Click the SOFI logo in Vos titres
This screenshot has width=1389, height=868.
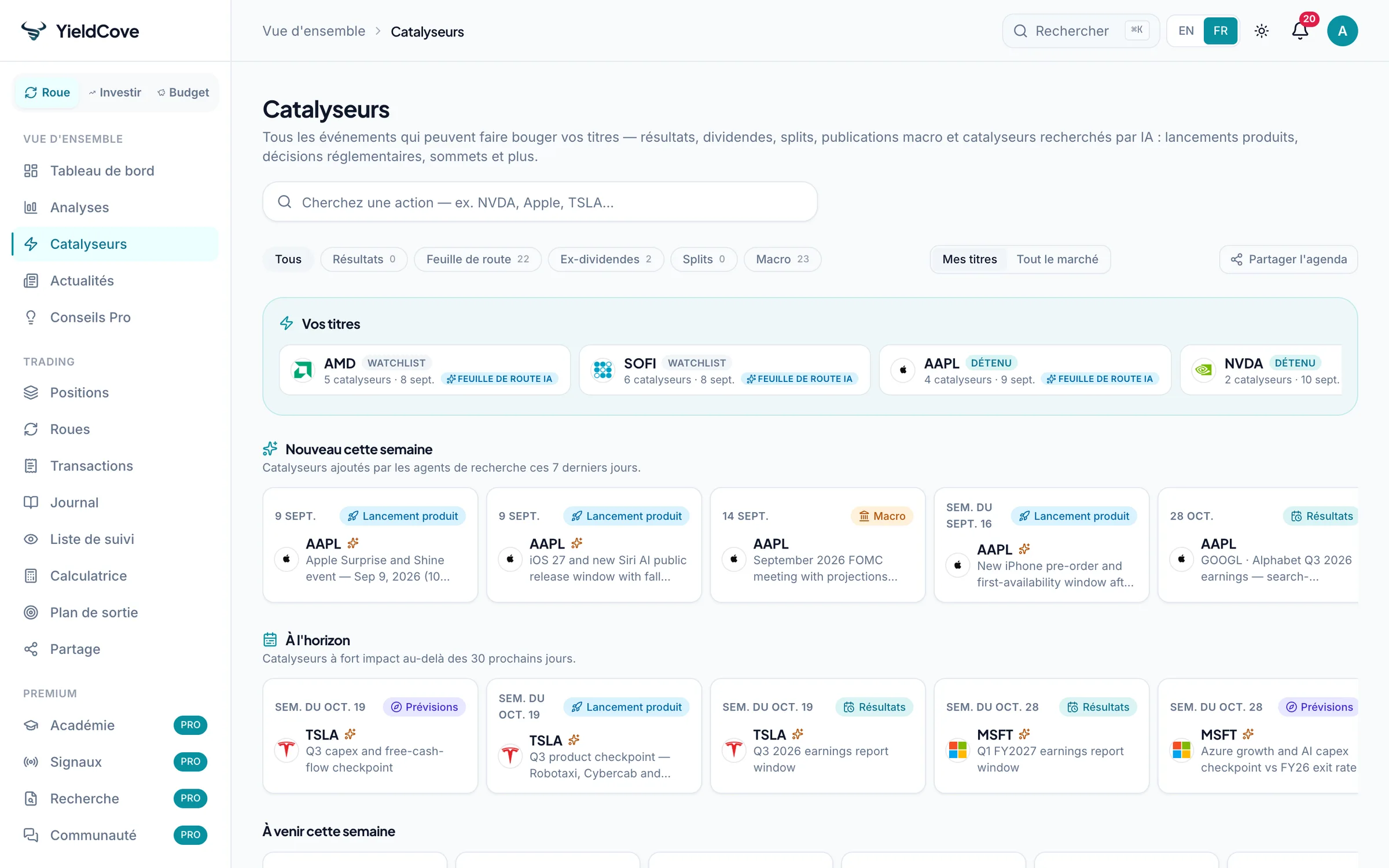602,370
